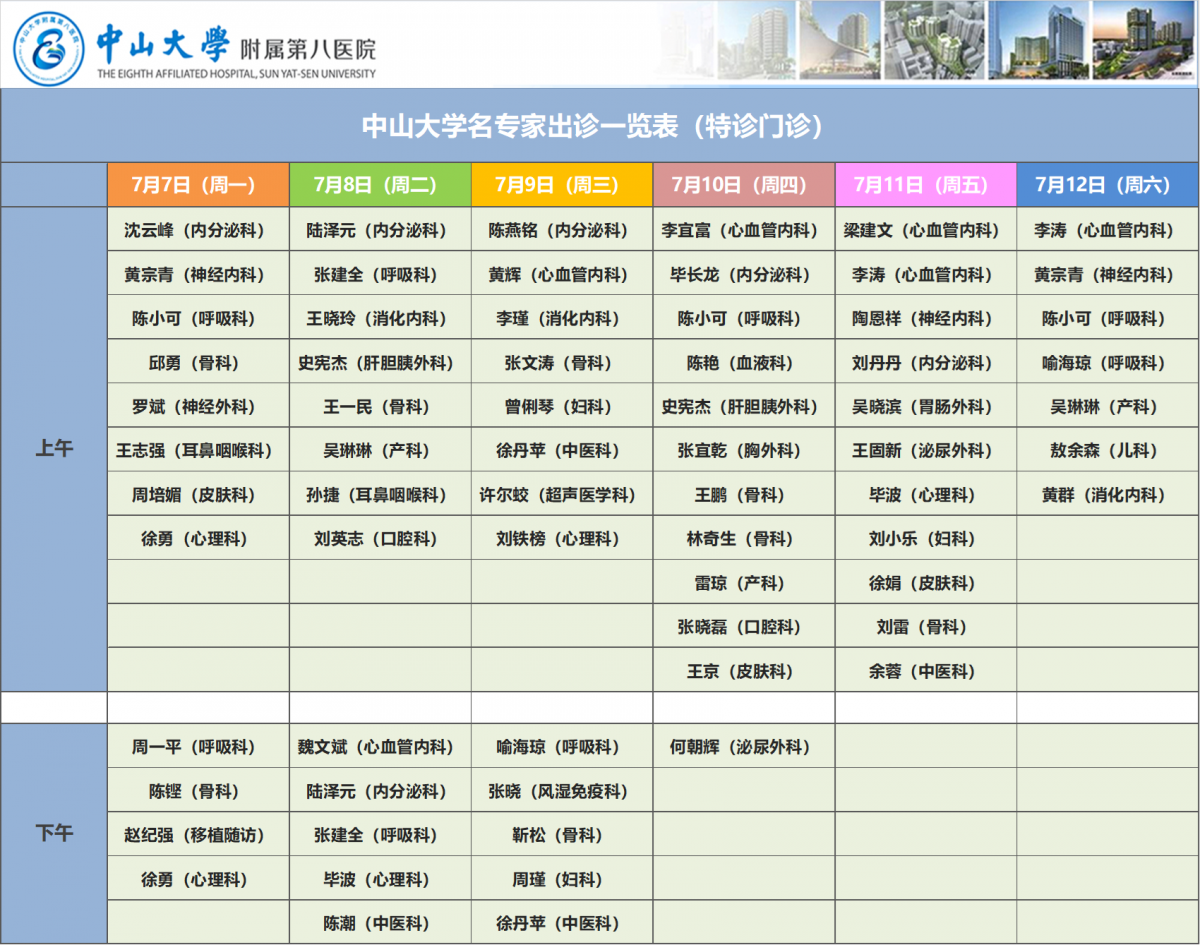Click the cell 王晓玲（消化内科）

point(380,318)
